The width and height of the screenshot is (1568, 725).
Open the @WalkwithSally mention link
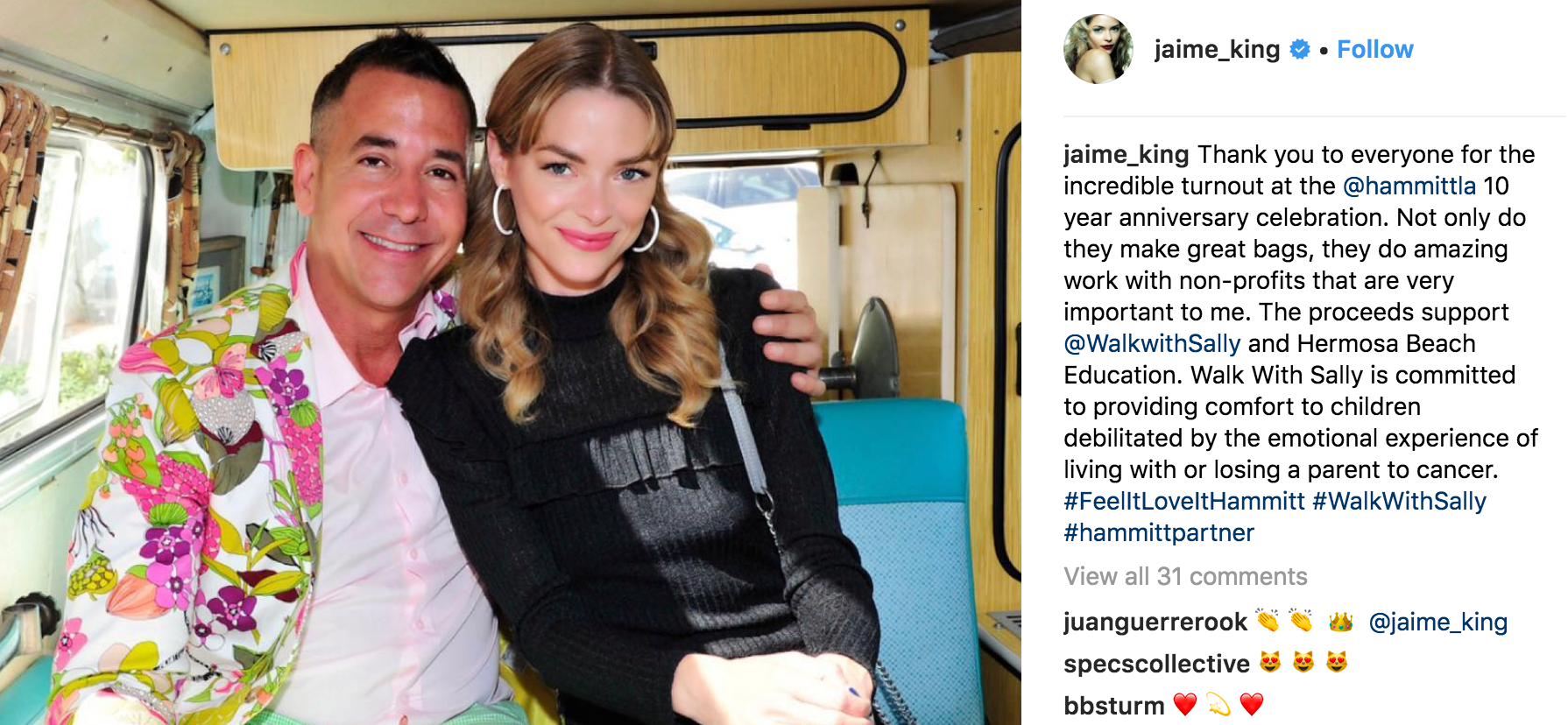pos(1152,343)
